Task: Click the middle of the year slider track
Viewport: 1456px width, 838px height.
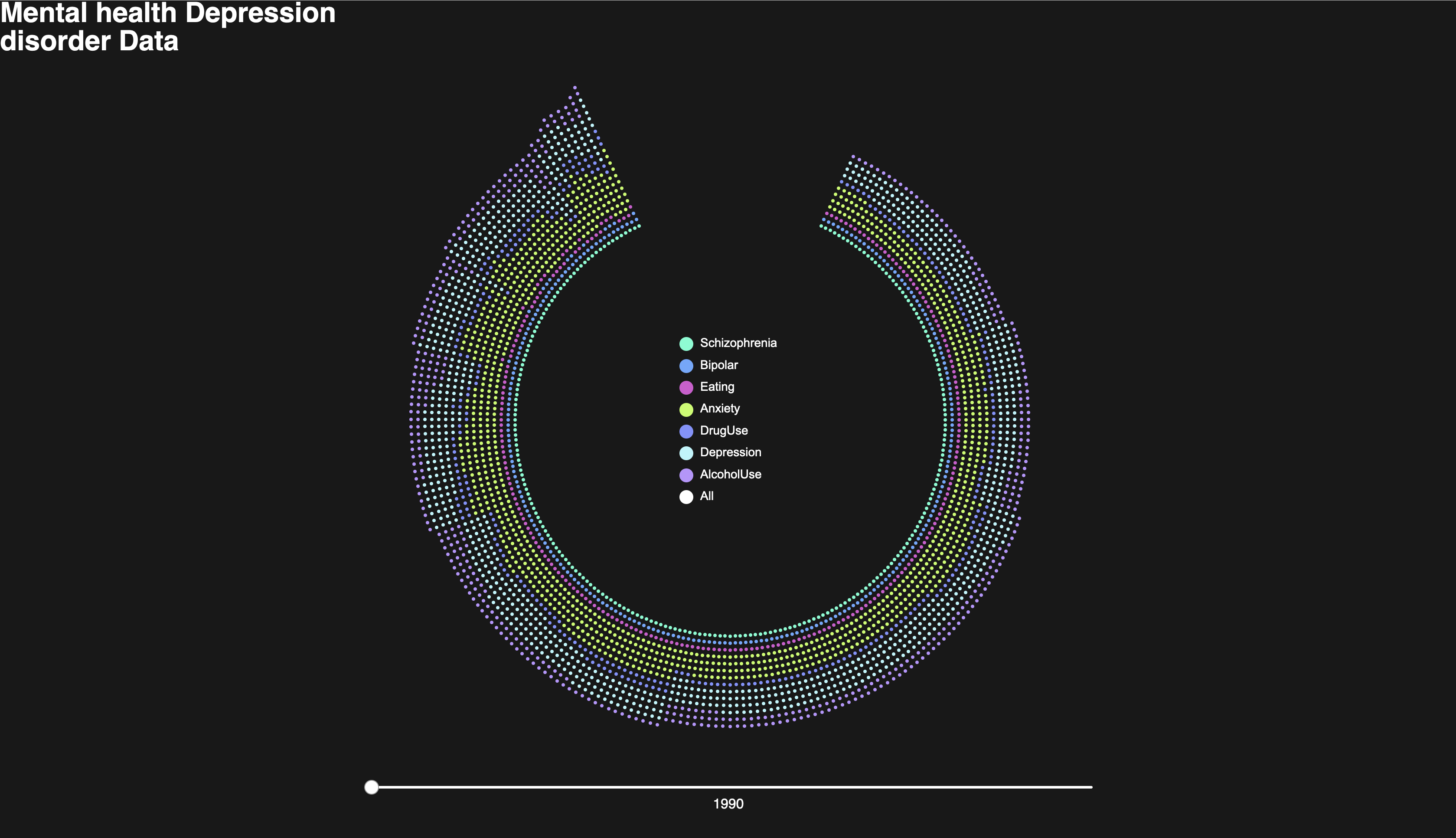Action: [x=732, y=787]
